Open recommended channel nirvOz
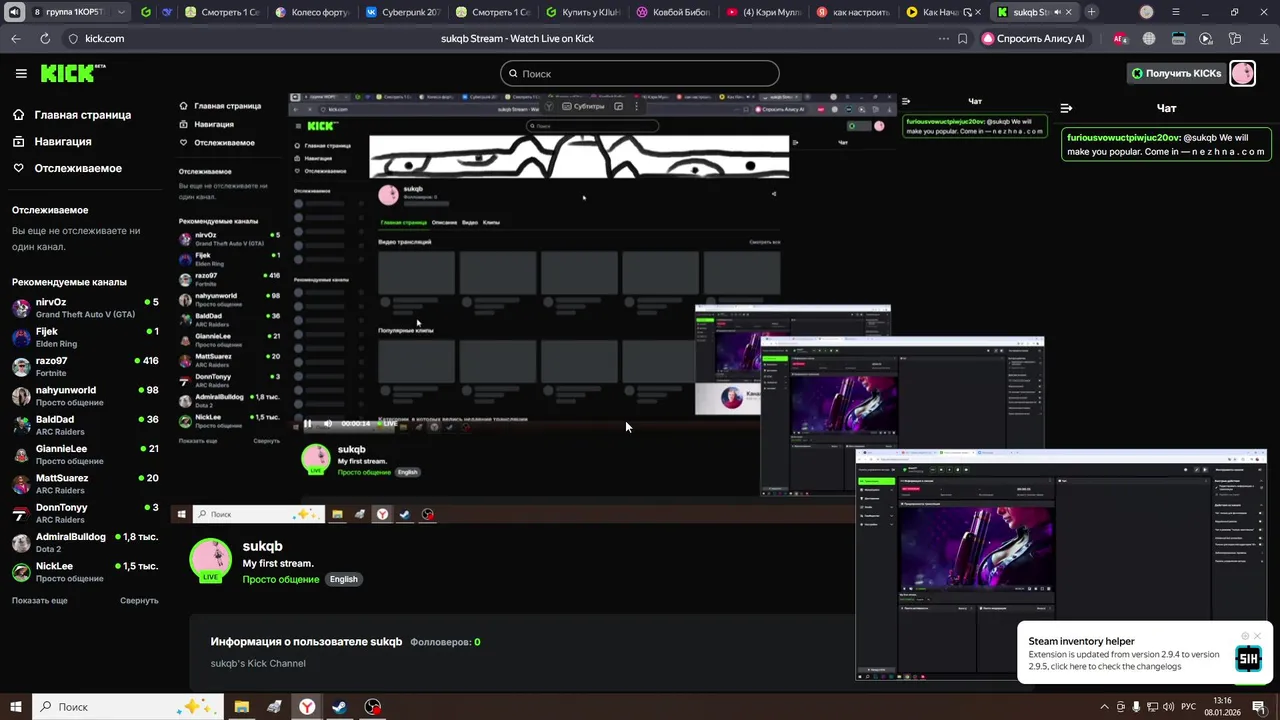The height and width of the screenshot is (720, 1280). pos(85,308)
